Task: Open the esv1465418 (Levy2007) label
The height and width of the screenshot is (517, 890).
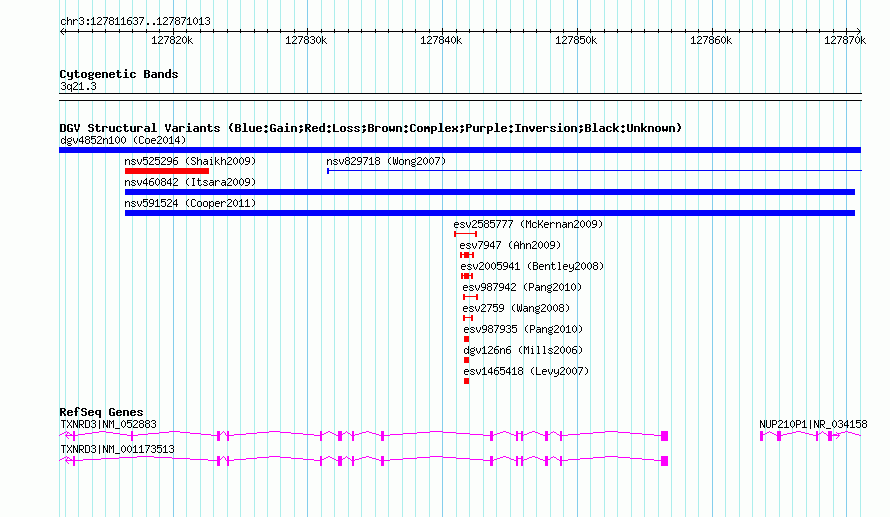Action: 526,371
